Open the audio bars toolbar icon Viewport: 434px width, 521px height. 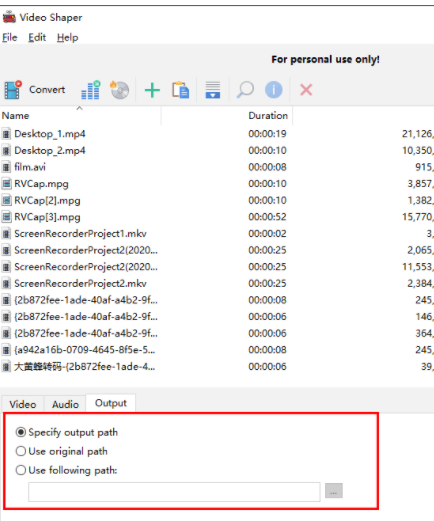coord(91,90)
